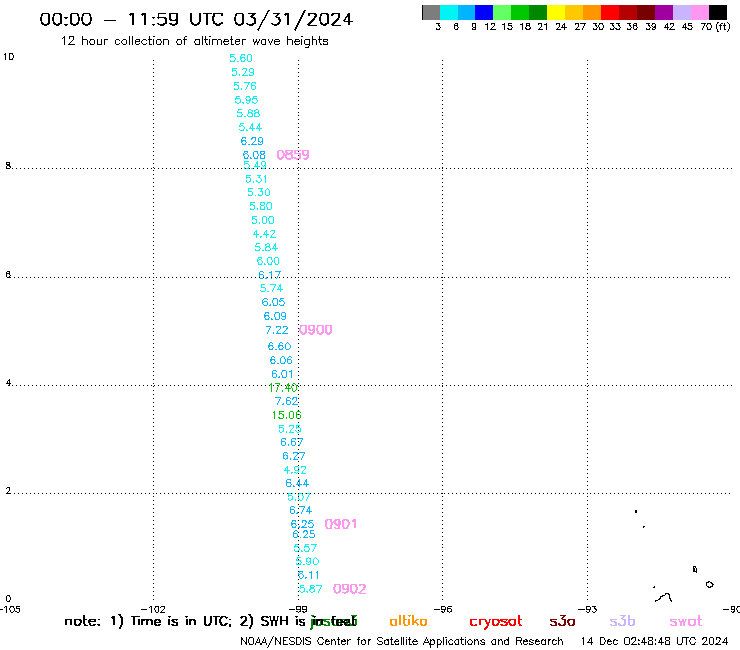740x650 pixels.
Task: Click the pink 0901 time label
Action: coord(341,524)
